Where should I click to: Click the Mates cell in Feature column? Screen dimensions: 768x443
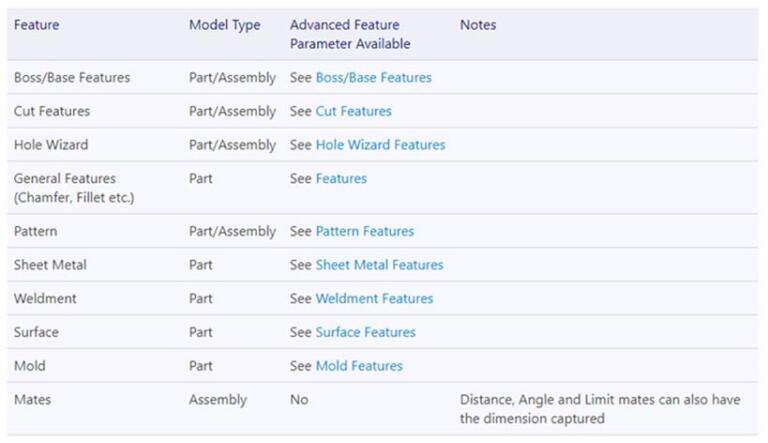pyautogui.click(x=33, y=400)
